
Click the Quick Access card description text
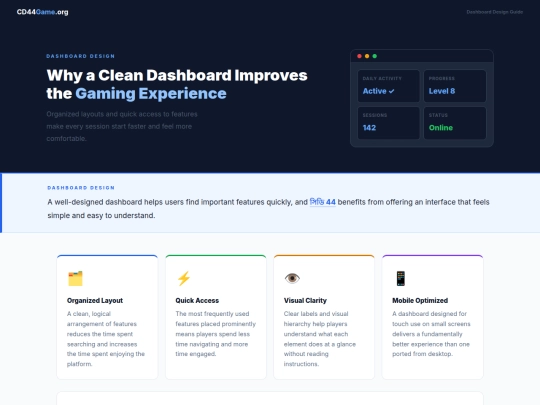tap(216, 334)
